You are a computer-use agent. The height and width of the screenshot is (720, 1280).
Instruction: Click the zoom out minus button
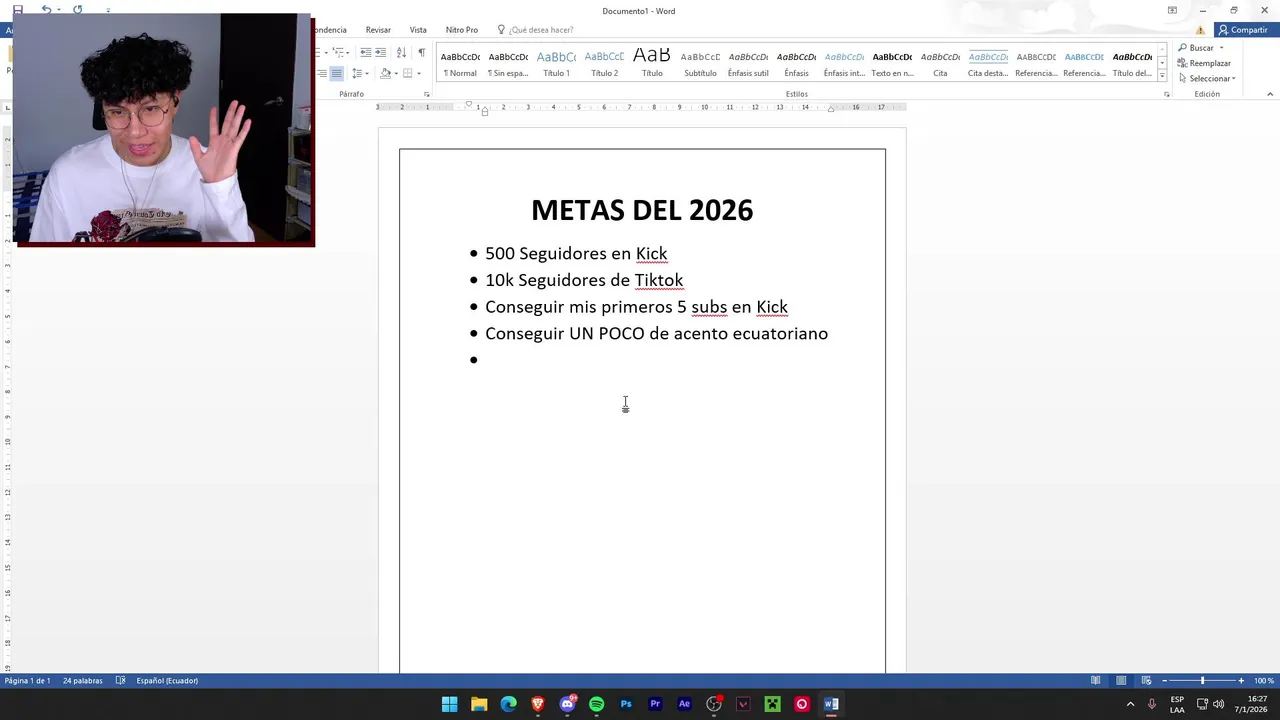[1163, 681]
